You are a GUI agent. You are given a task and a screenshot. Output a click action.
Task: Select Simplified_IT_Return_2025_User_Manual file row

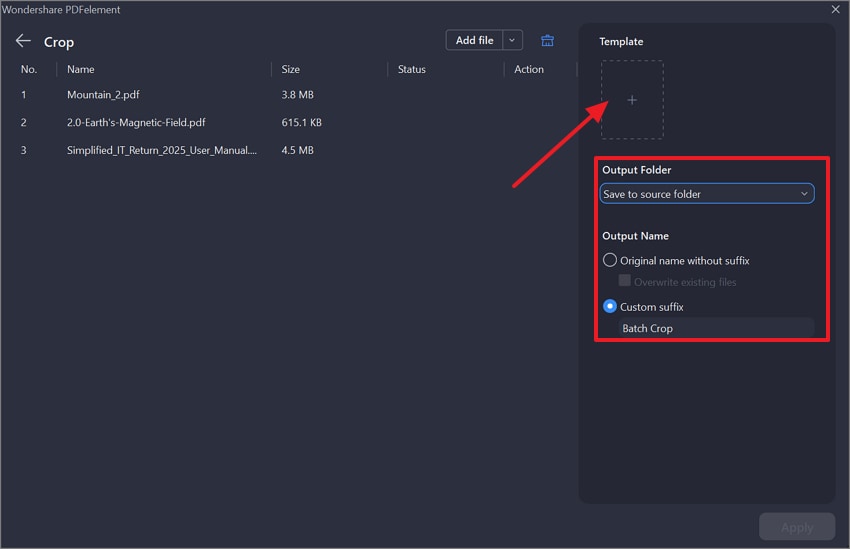pos(288,150)
